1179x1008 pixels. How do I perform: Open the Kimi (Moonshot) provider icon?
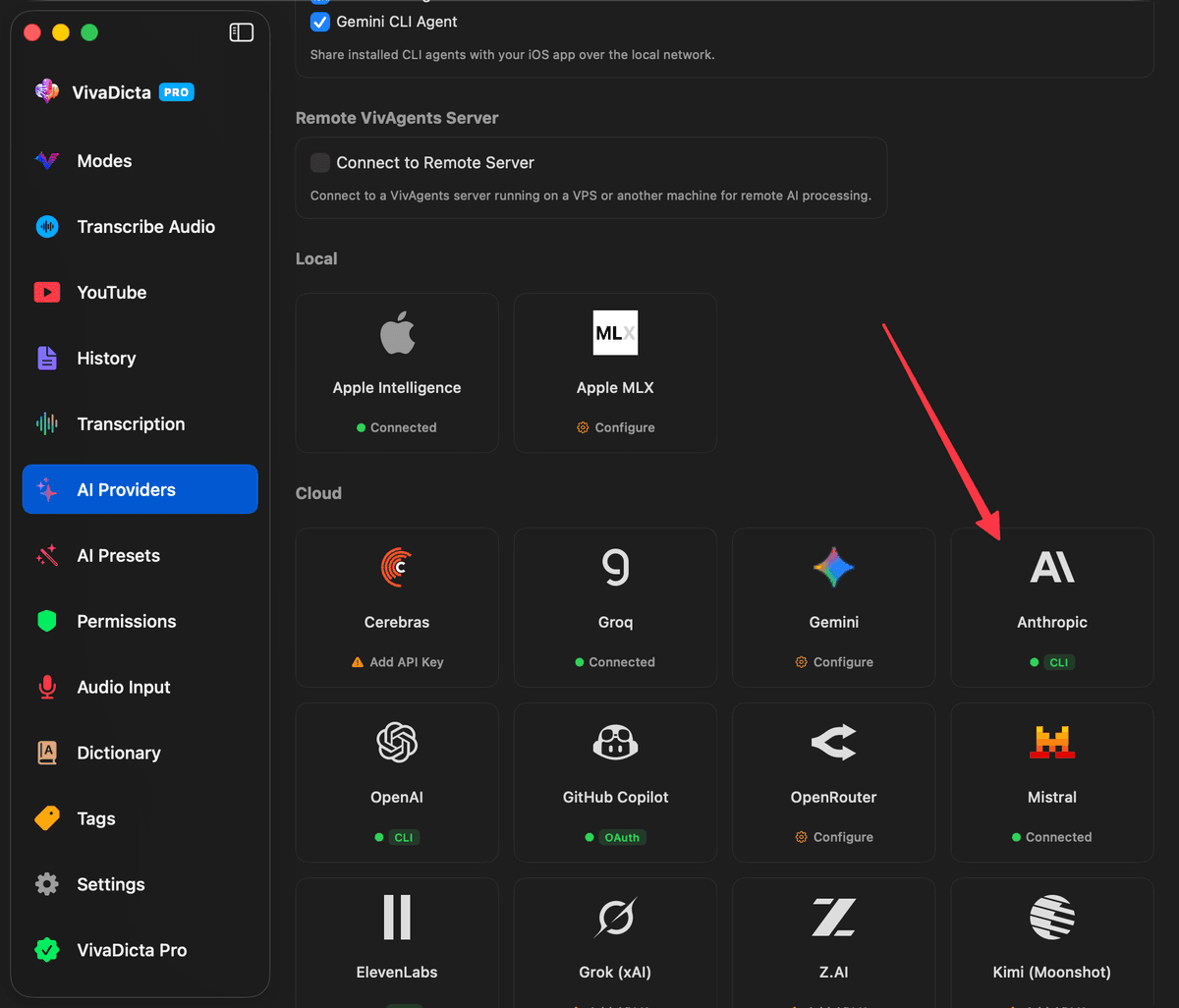pos(1051,918)
